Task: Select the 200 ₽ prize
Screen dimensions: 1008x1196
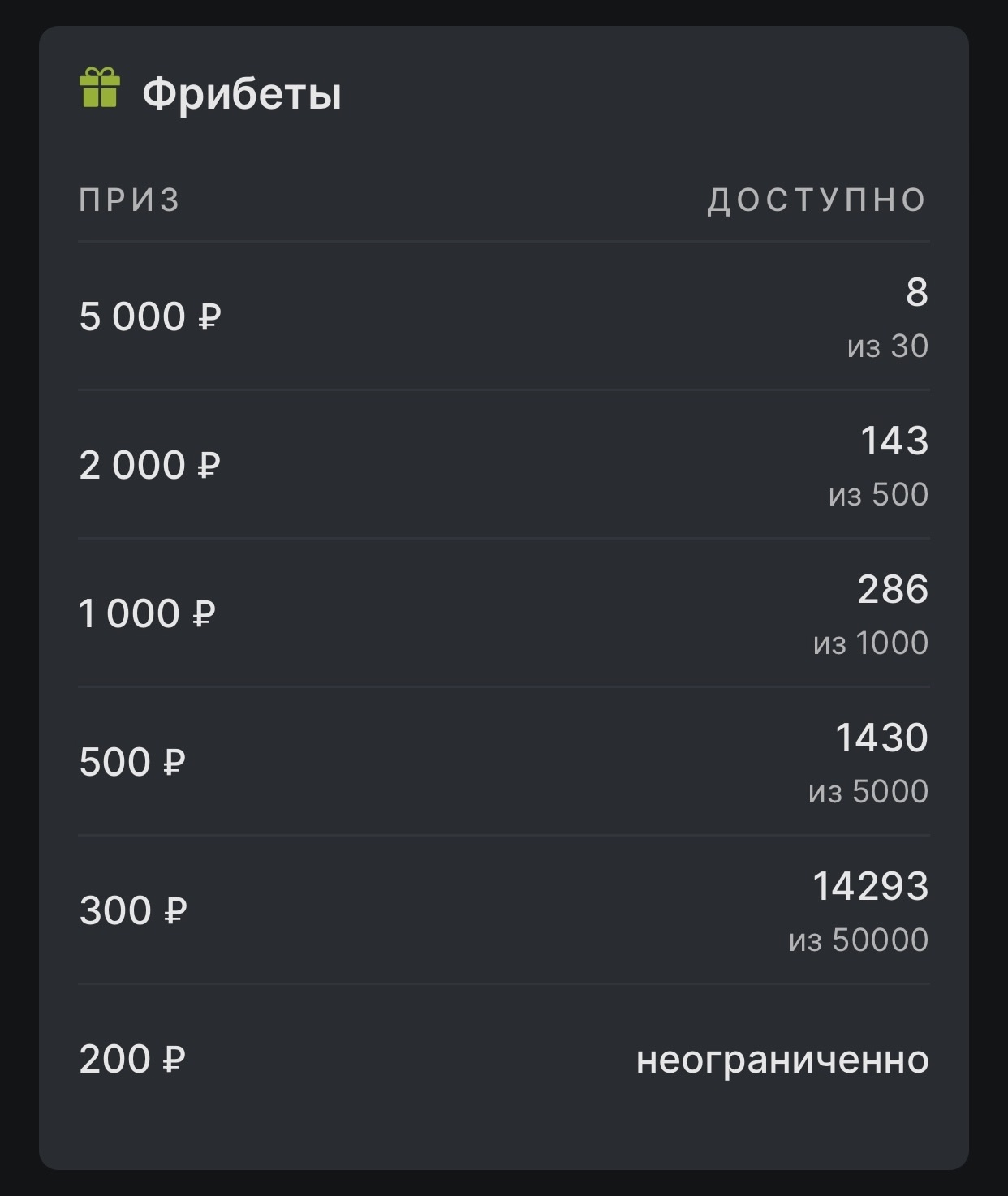Action: coord(132,1059)
